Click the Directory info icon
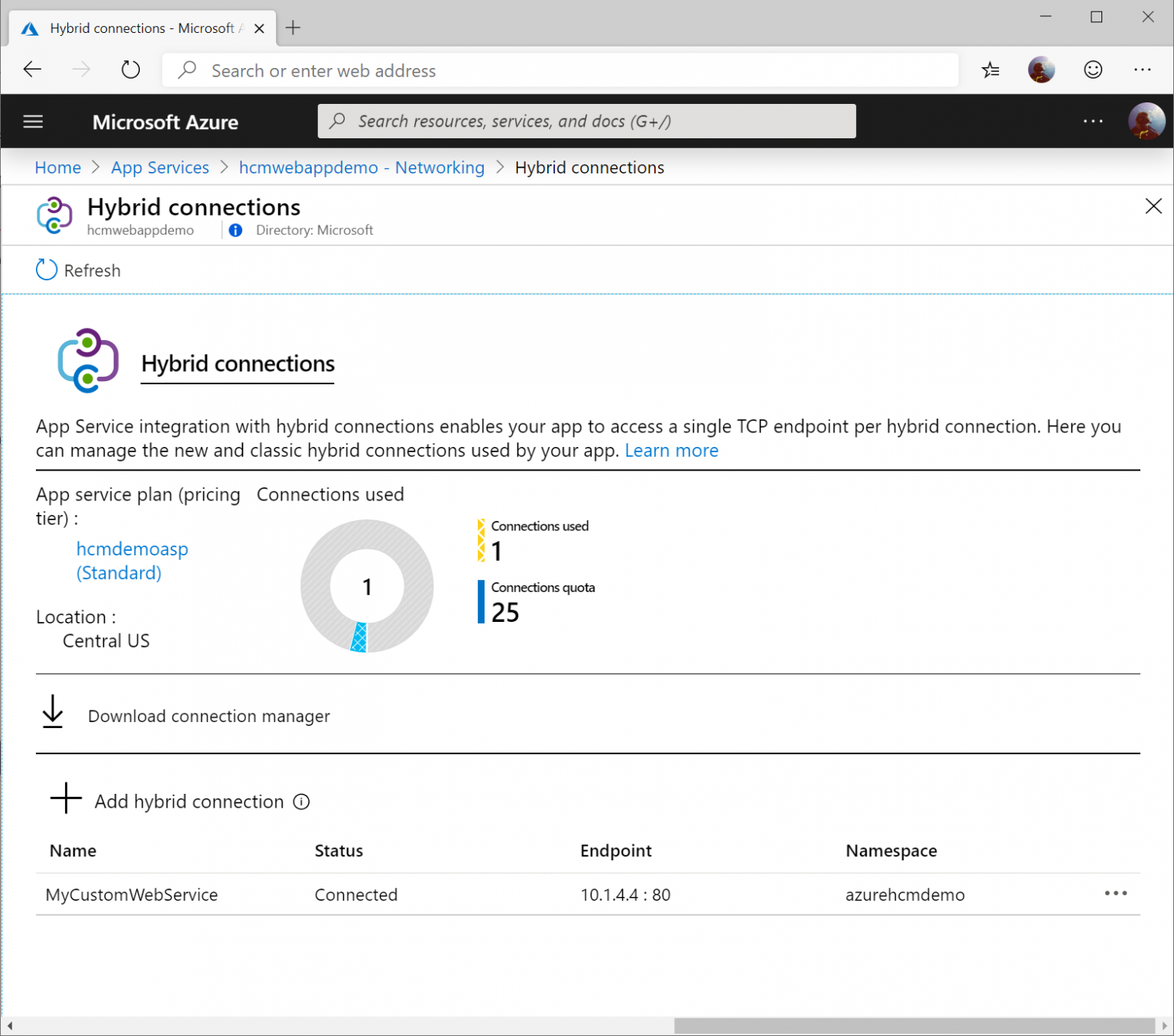Viewport: 1174px width, 1036px height. [x=235, y=230]
